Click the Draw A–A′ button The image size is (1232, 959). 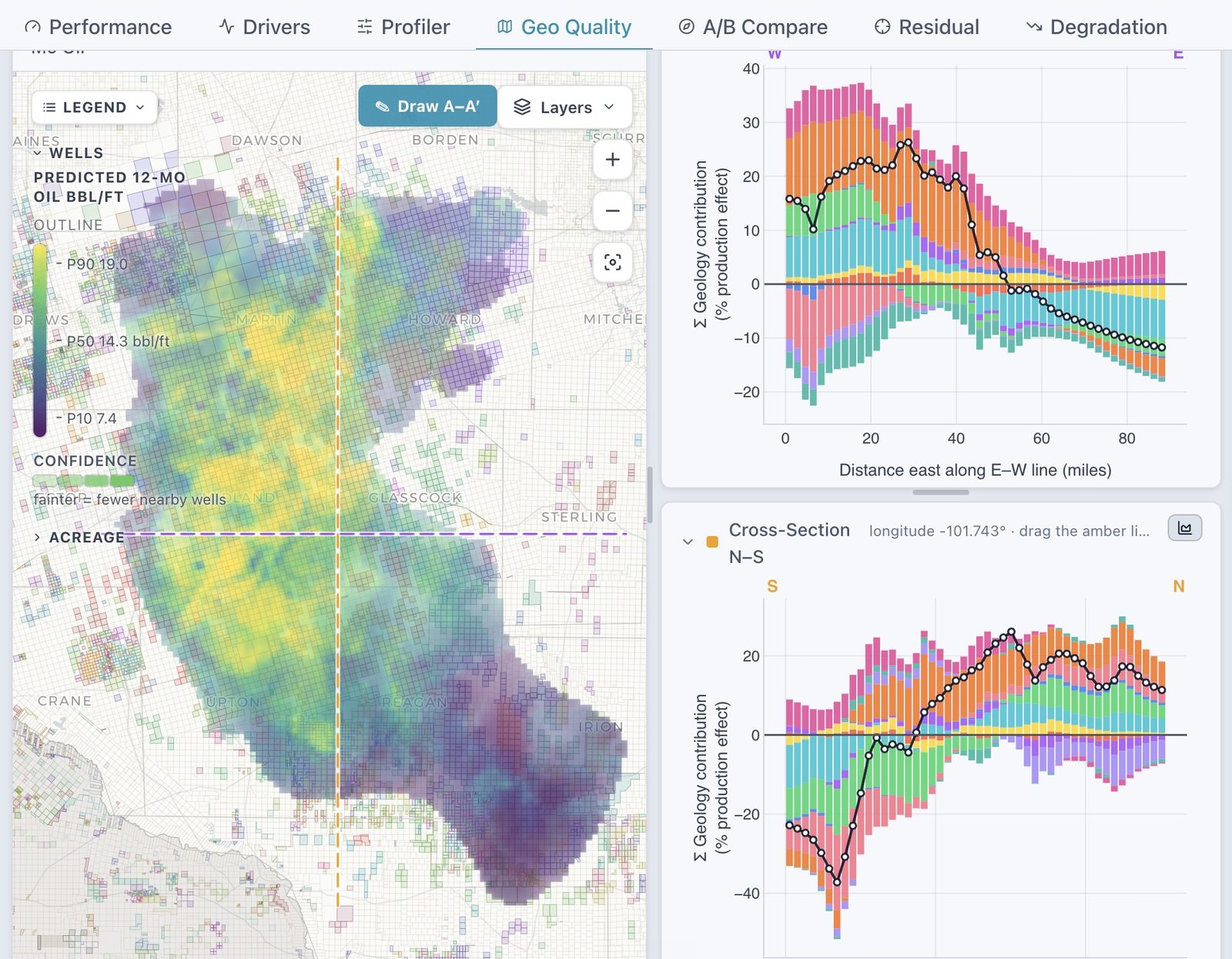[x=427, y=106]
